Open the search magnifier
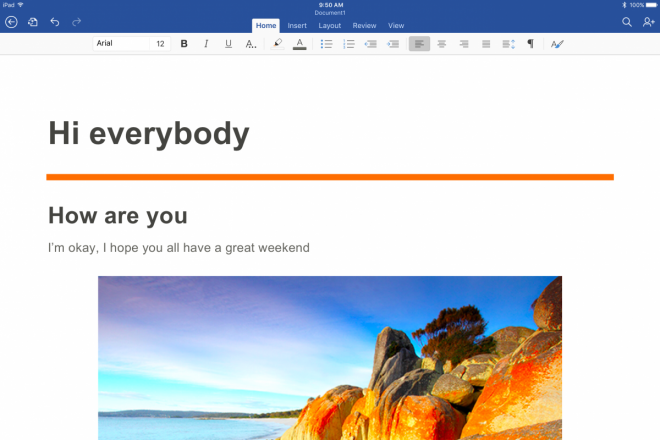Viewport: 660px width, 440px height. [x=627, y=22]
